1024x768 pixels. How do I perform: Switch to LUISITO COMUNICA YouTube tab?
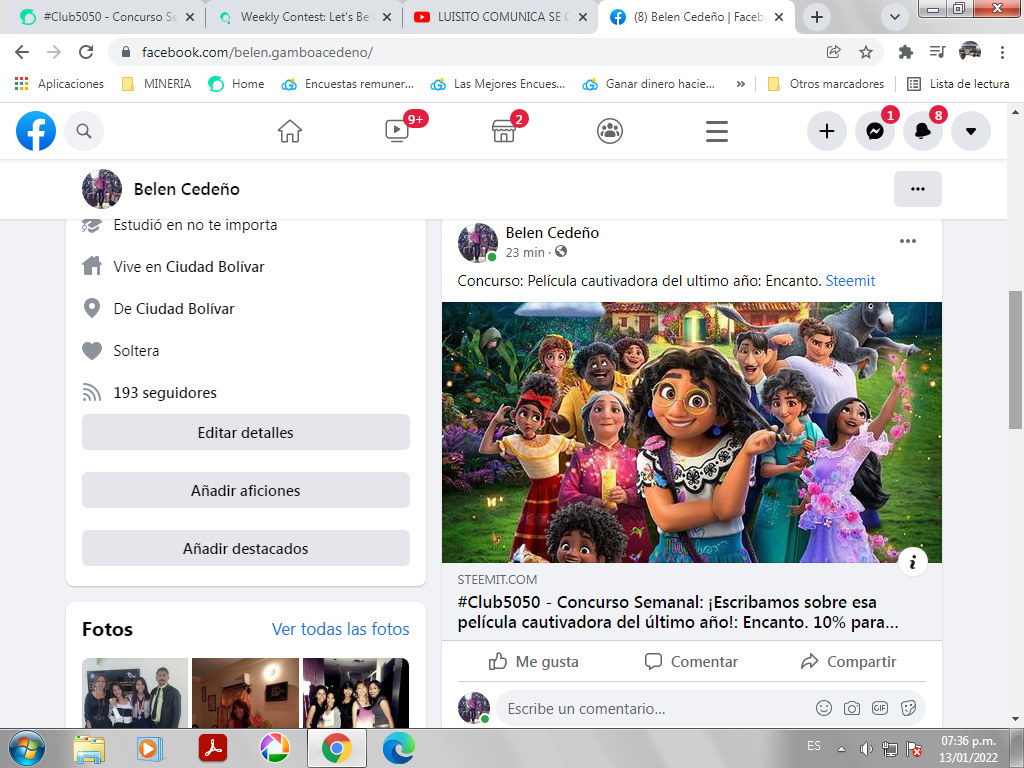coord(502,17)
